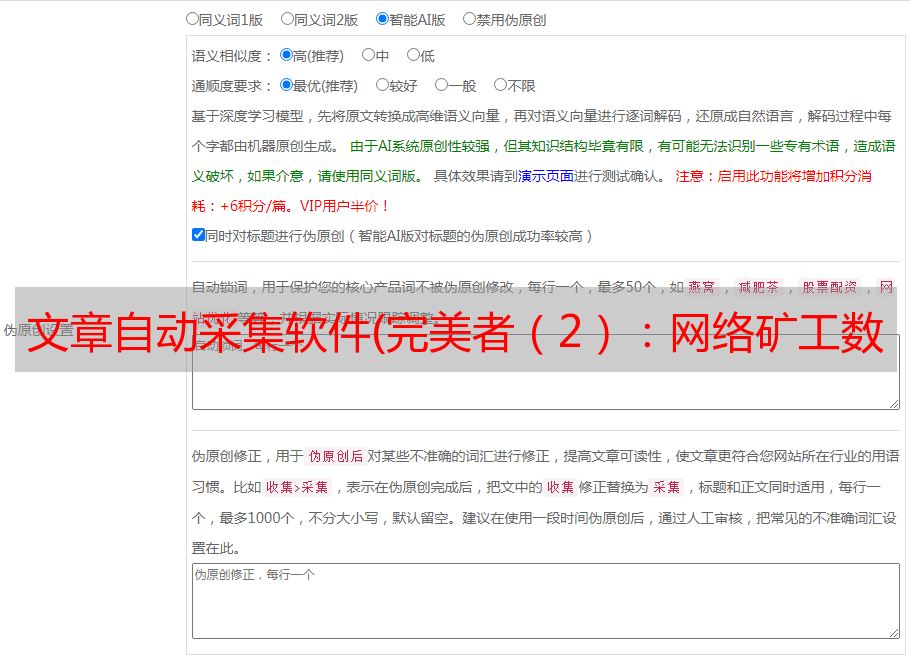The width and height of the screenshot is (911, 658).
Task: Click the 收集>采集 example tag
Action: tap(297, 487)
